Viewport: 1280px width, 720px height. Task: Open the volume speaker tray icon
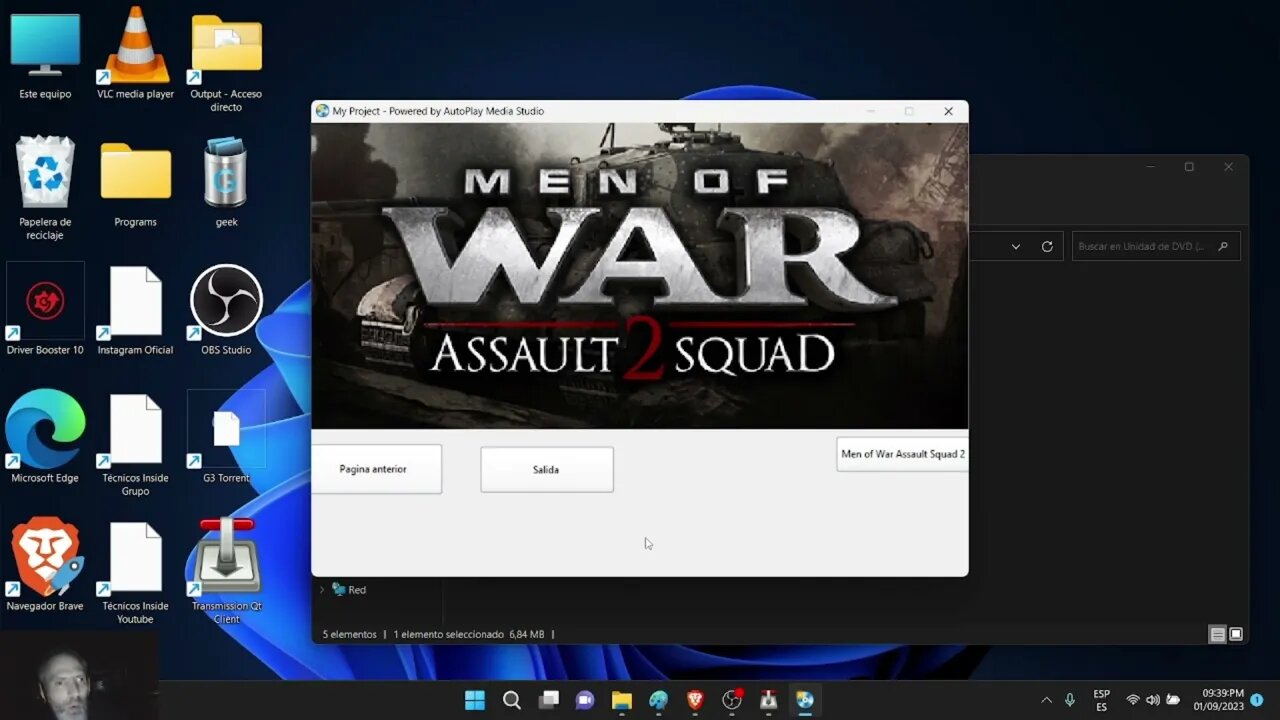[x=1153, y=700]
